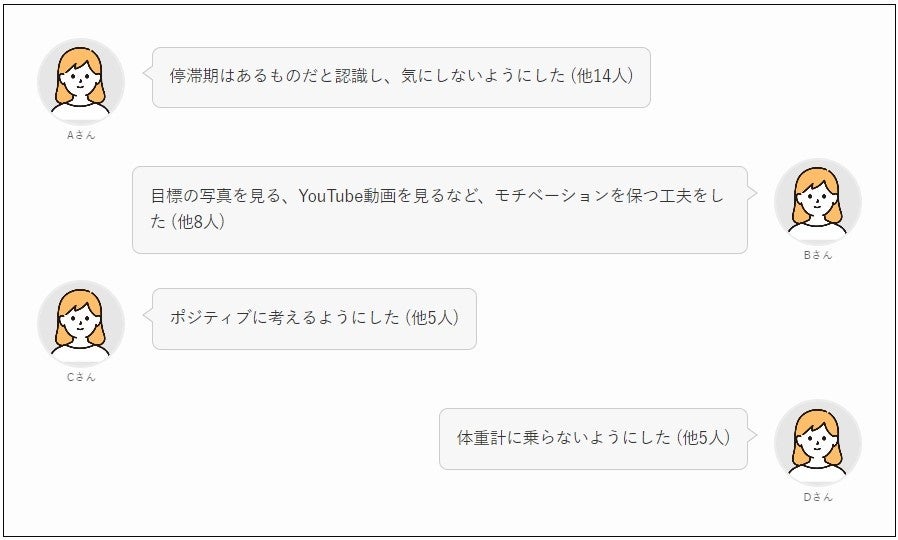Click the "Dさん" name label
898x540 pixels.
818,497
